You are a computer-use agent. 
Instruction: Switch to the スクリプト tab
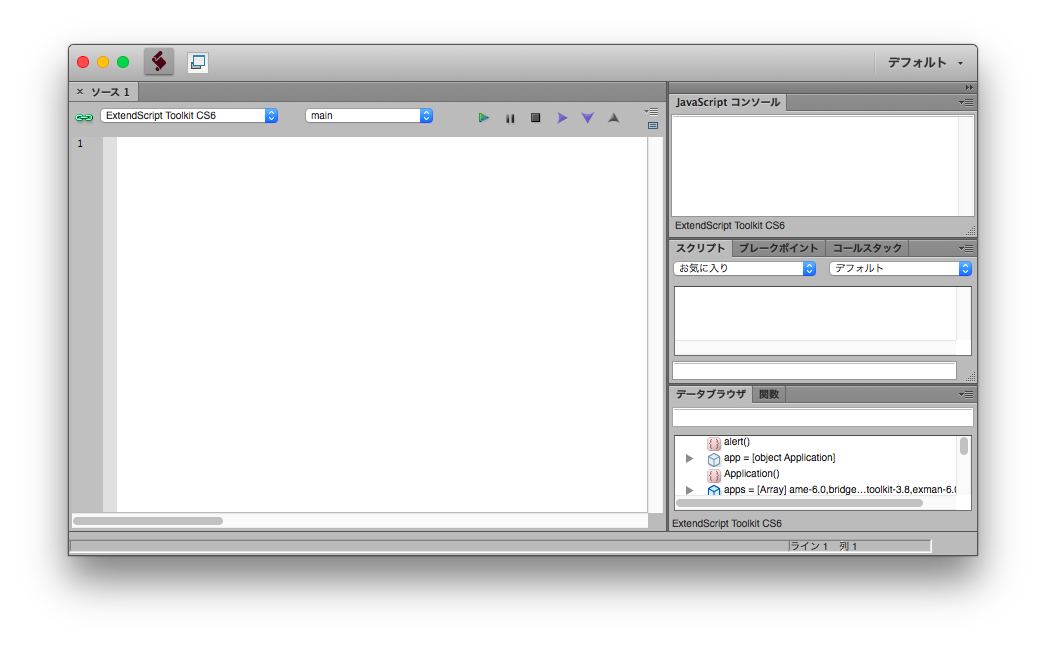(700, 248)
